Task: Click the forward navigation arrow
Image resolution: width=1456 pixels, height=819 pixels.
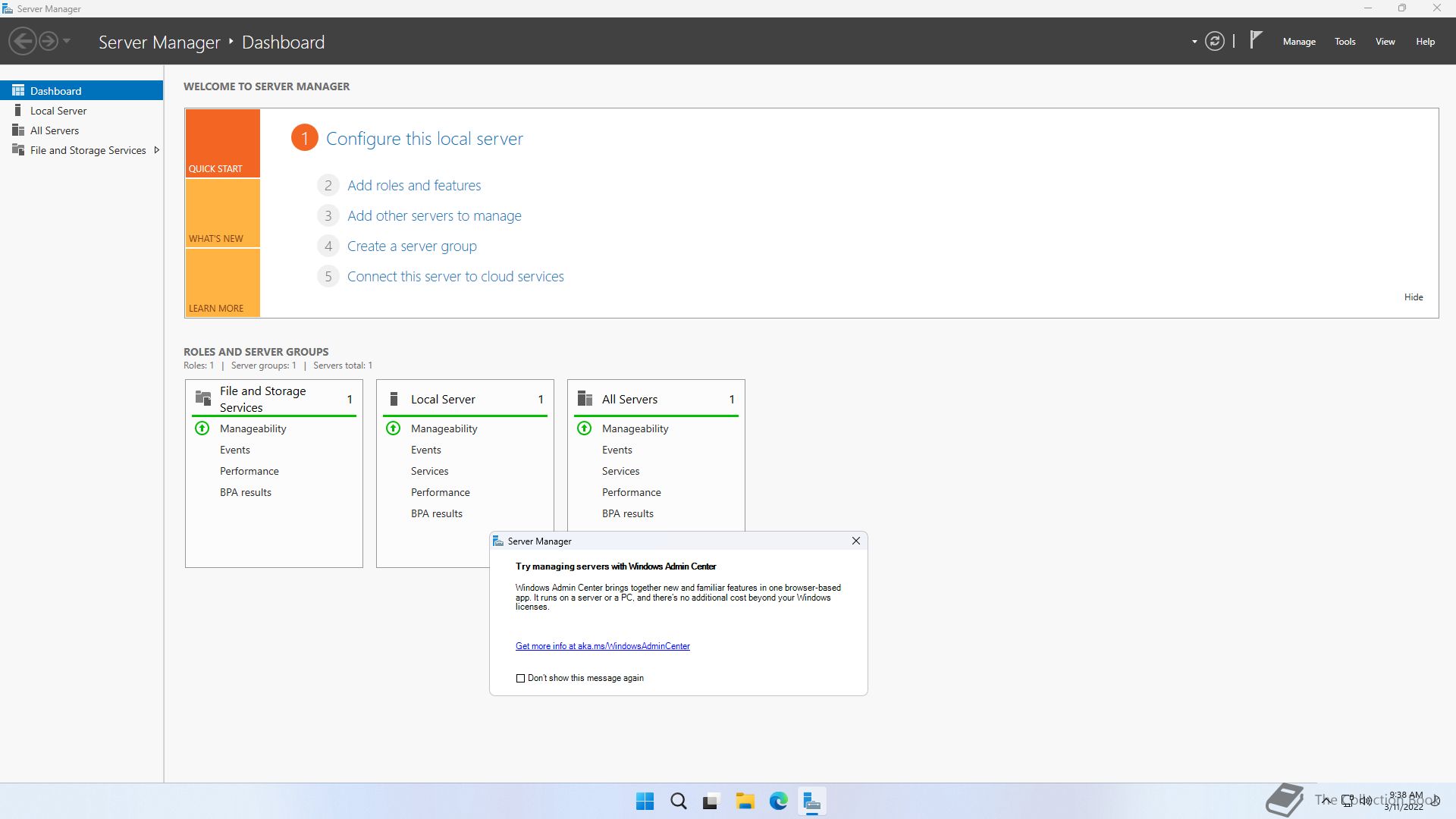Action: [48, 41]
